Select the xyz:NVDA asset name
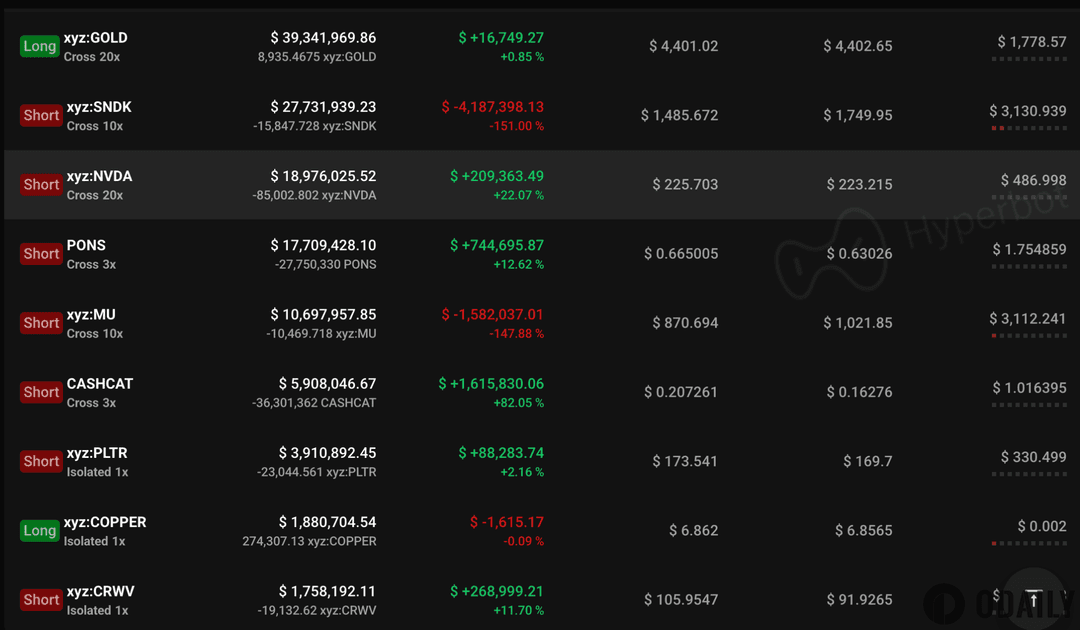This screenshot has width=1080, height=630. tap(99, 176)
